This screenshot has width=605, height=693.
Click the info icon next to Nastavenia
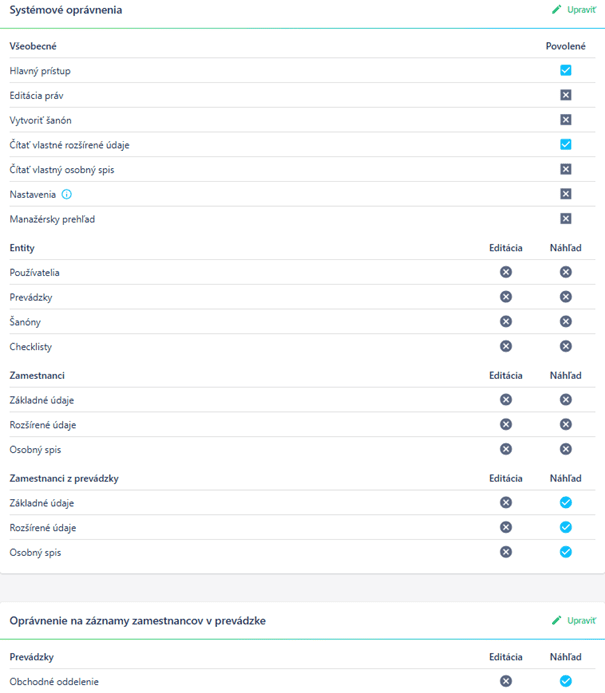coord(66,194)
